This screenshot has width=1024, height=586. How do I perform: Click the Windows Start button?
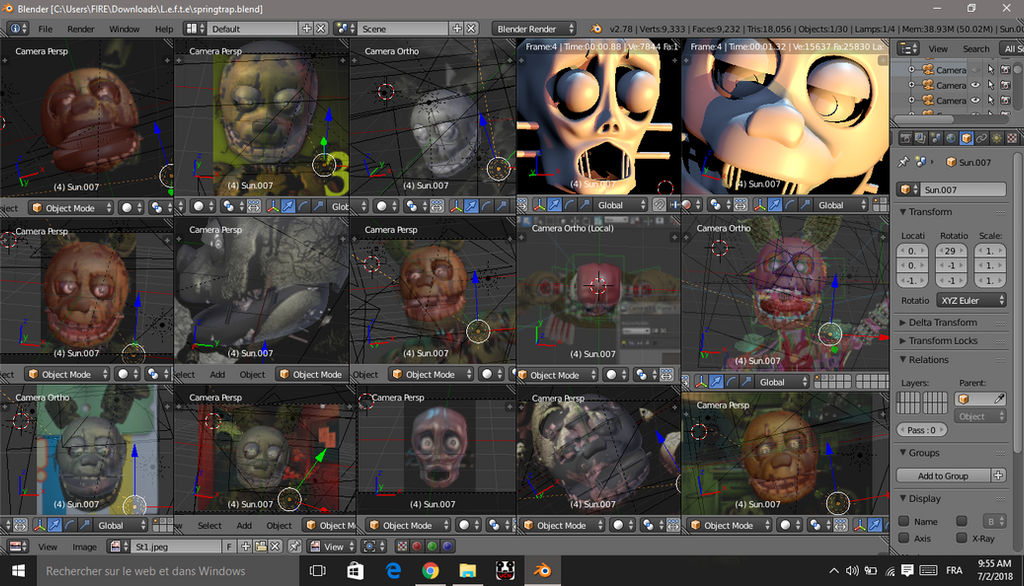[18, 570]
